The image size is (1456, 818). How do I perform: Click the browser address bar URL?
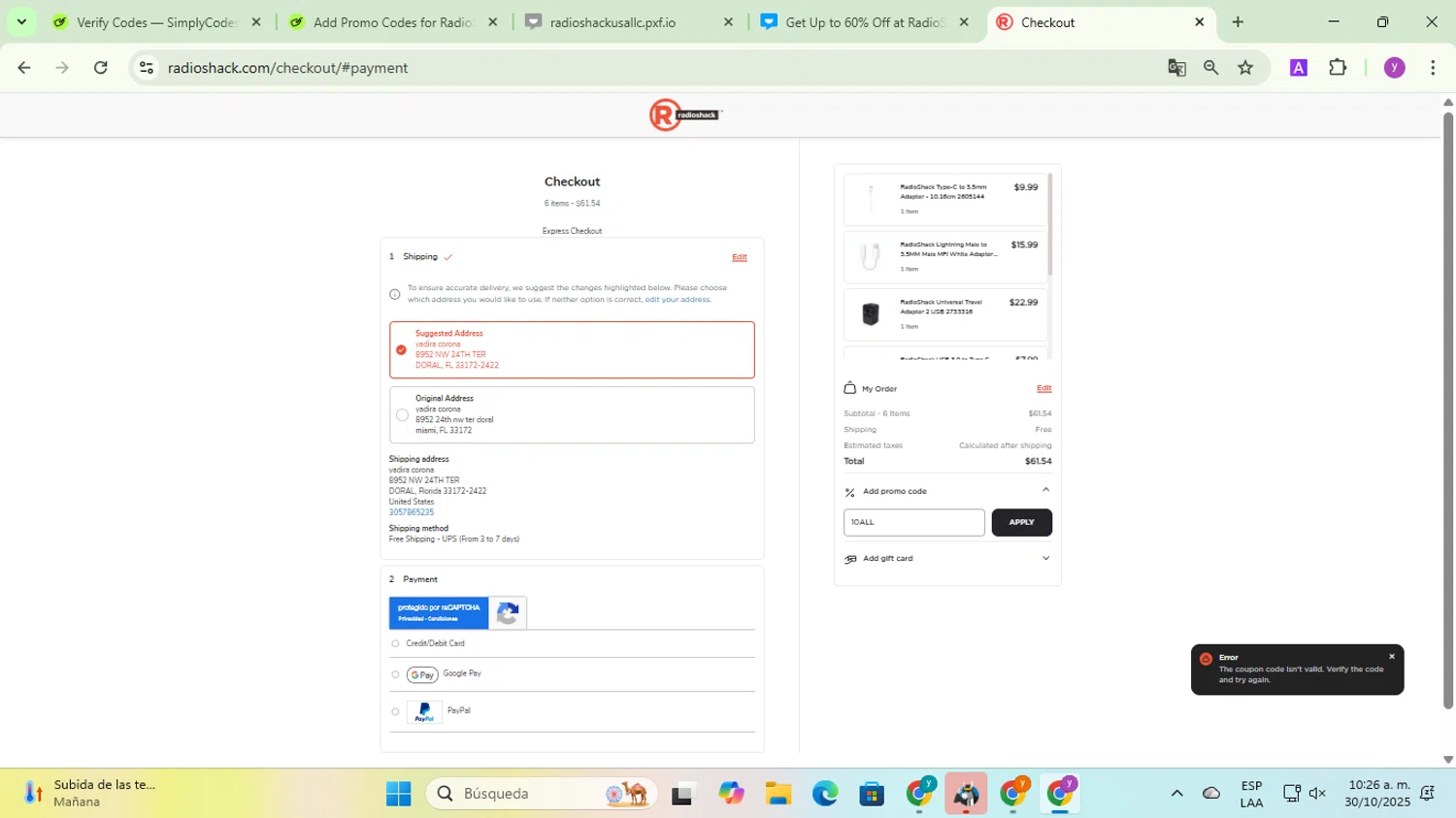[x=287, y=68]
